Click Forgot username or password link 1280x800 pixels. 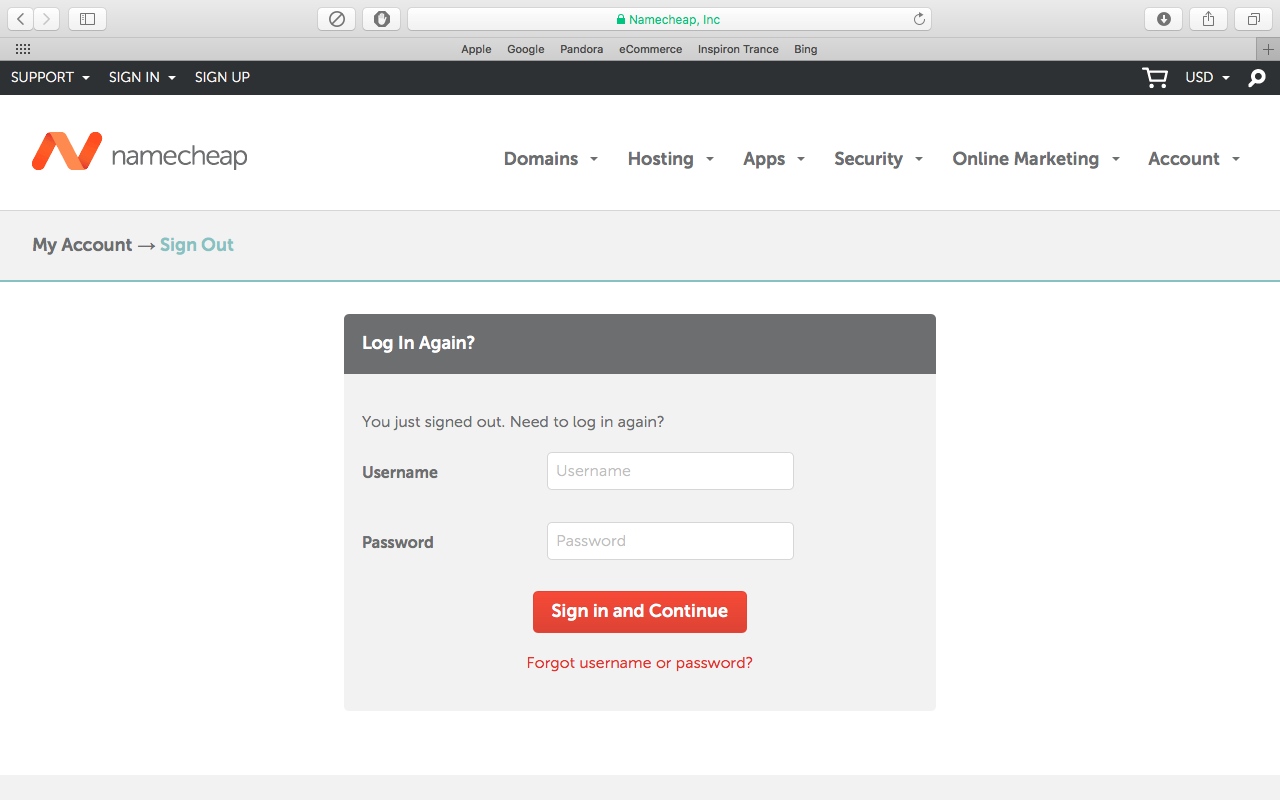click(x=640, y=663)
